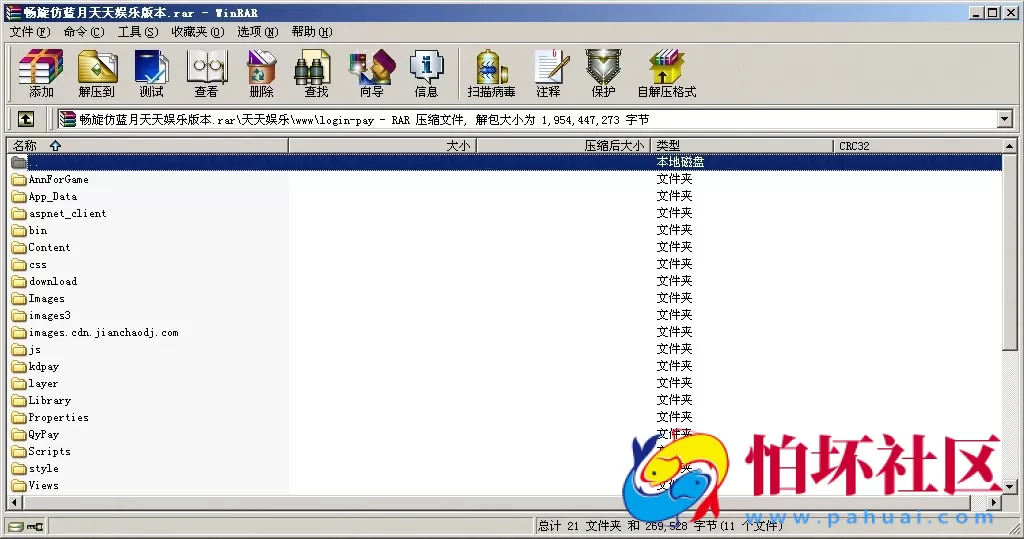Click 自解压格式 (SFX) toolbar icon
This screenshot has width=1024, height=539.
[x=667, y=73]
